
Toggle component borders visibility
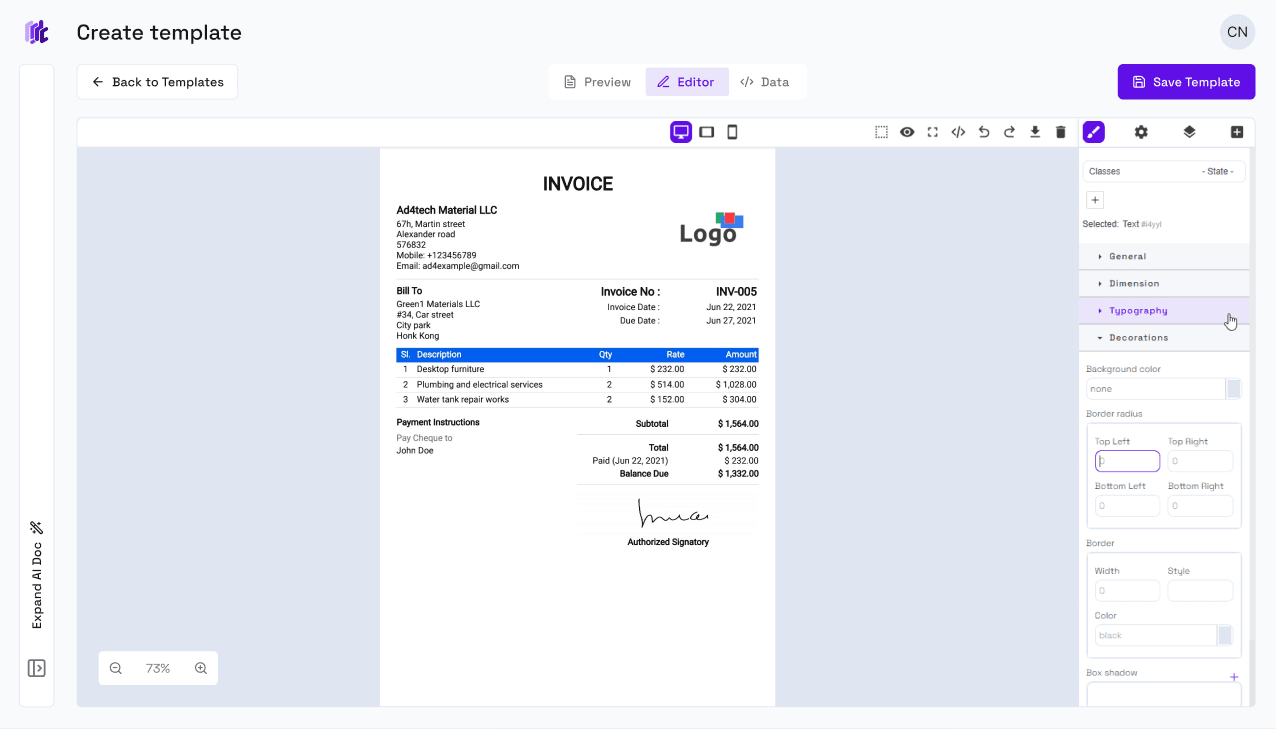881,131
